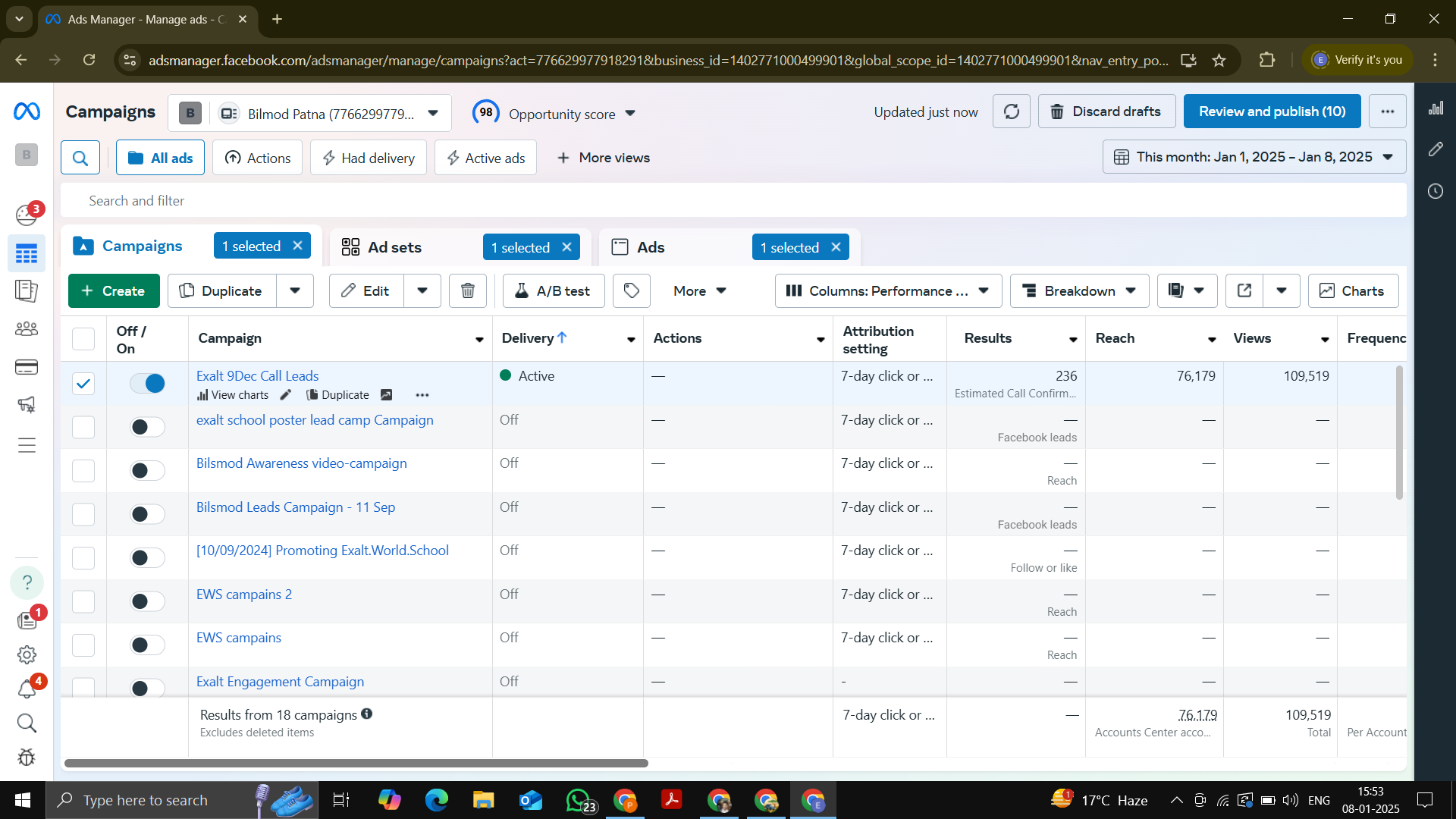The height and width of the screenshot is (819, 1456).
Task: Delete selected campaign with trash icon
Action: coord(468,291)
